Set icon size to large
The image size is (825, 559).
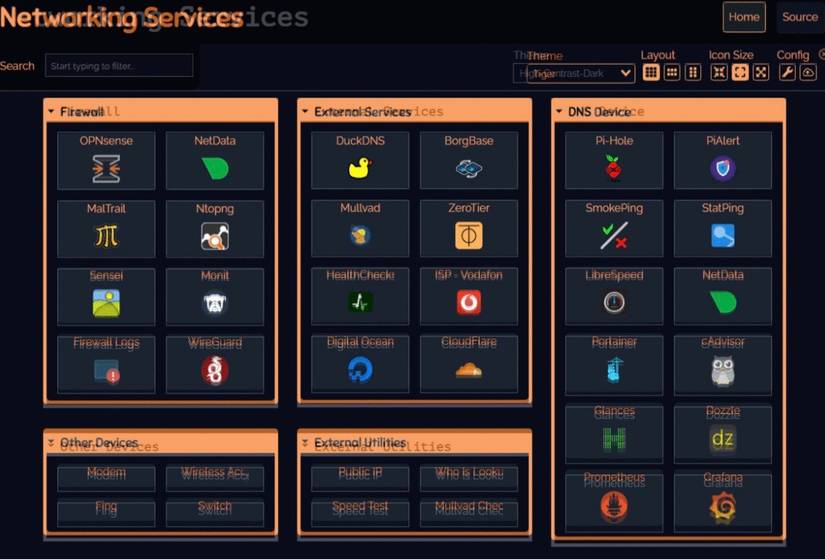(x=761, y=73)
